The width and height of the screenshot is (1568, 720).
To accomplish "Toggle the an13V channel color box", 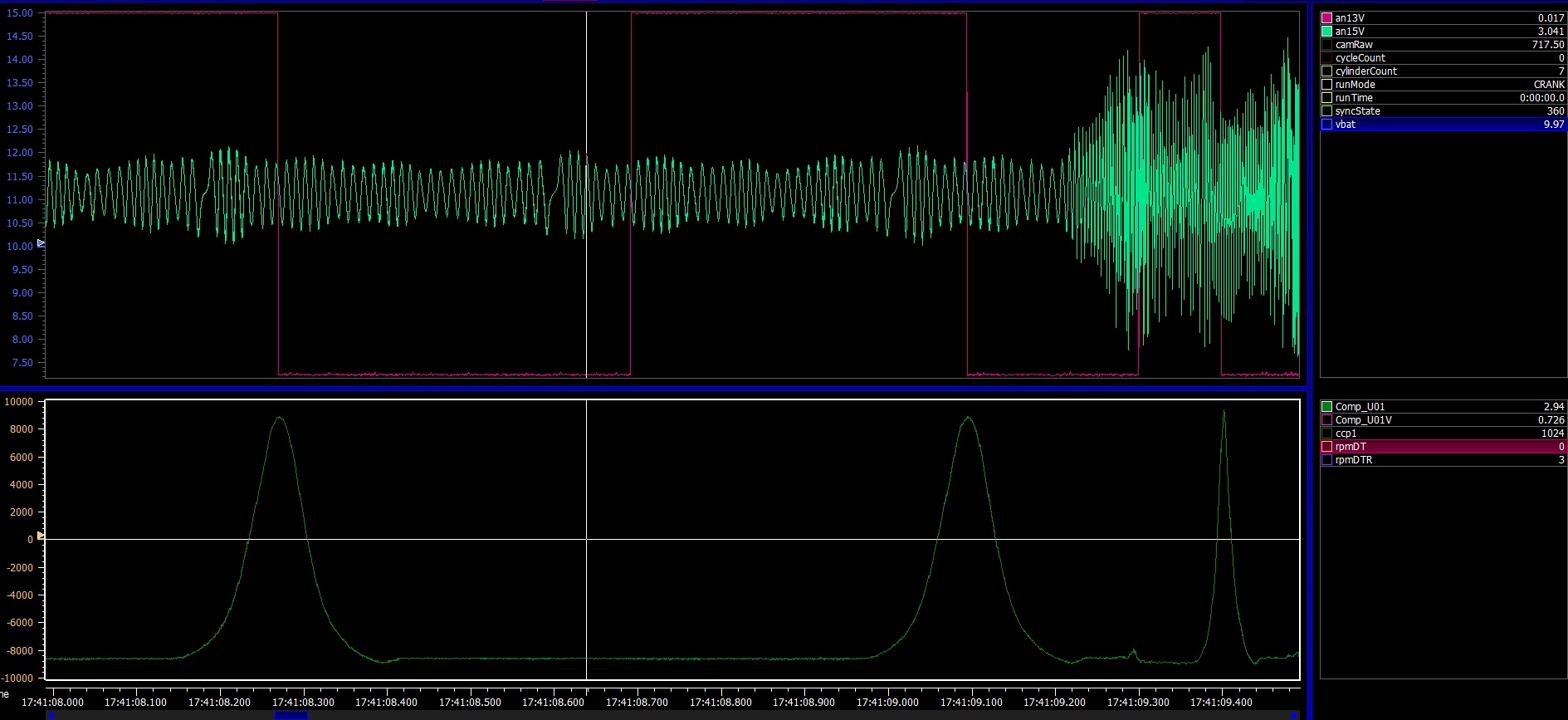I will pos(1326,18).
